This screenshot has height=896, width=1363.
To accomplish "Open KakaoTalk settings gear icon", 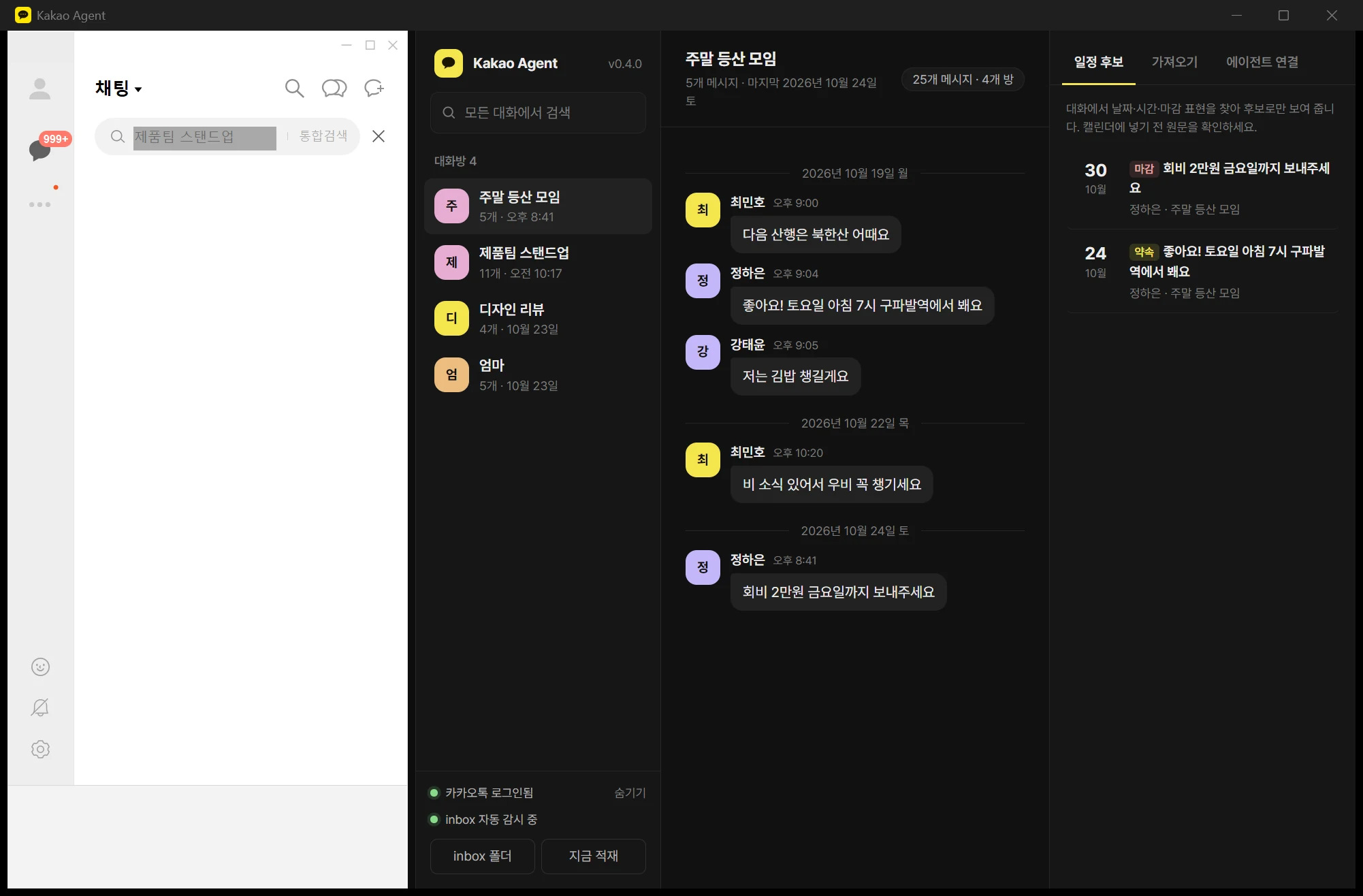I will (41, 749).
